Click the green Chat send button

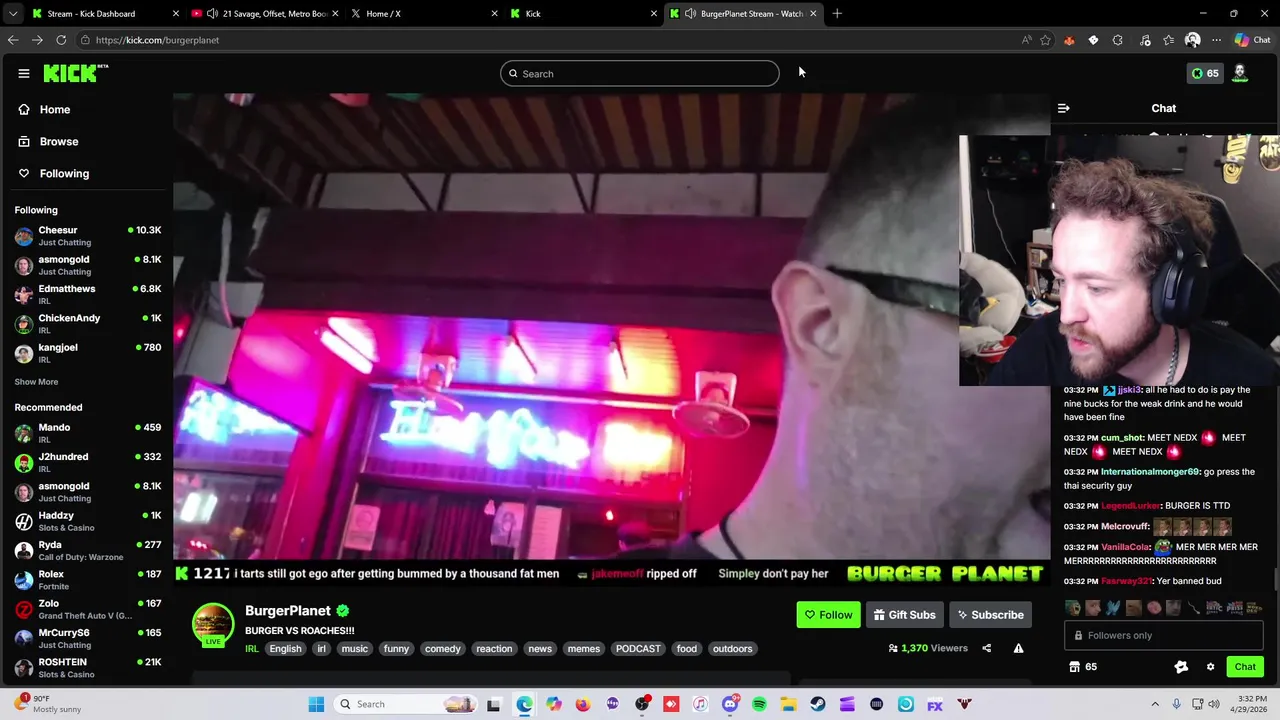[x=1245, y=667]
